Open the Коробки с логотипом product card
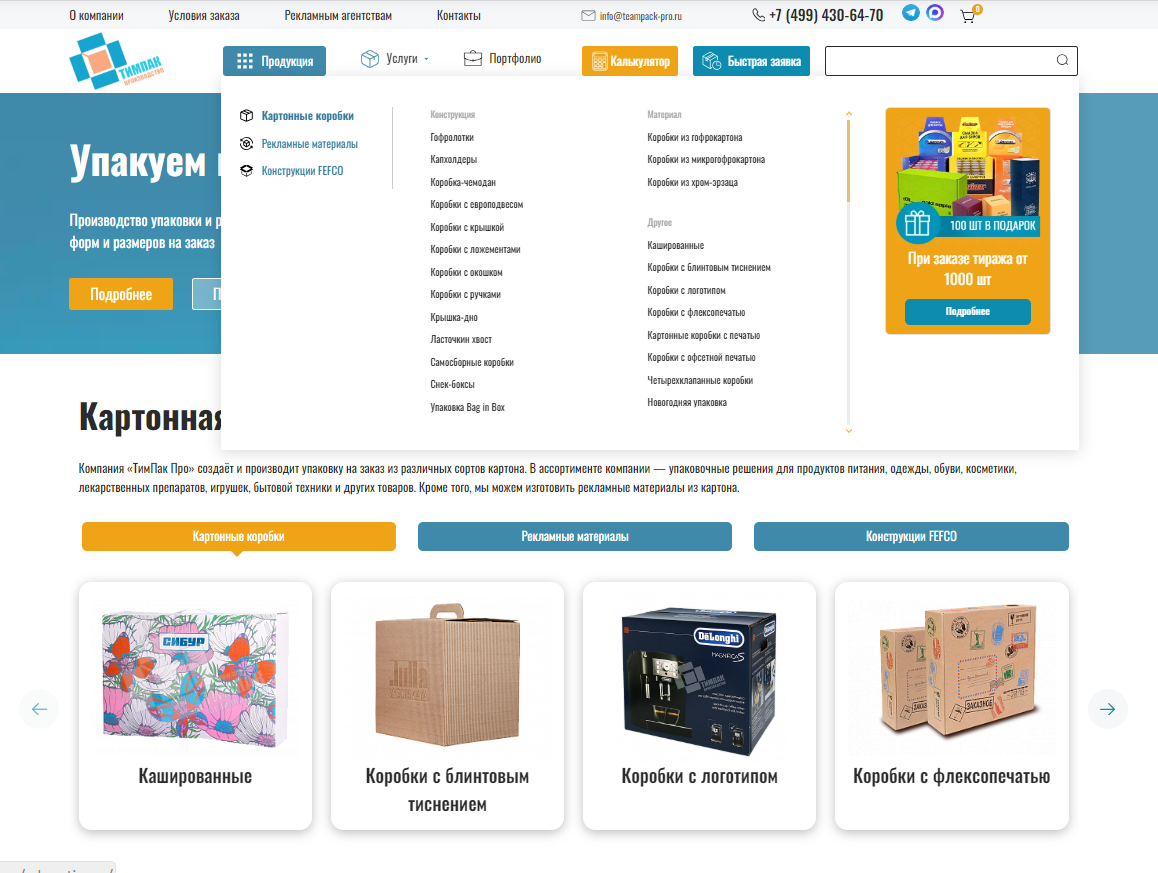This screenshot has height=873, width=1158. coord(699,706)
